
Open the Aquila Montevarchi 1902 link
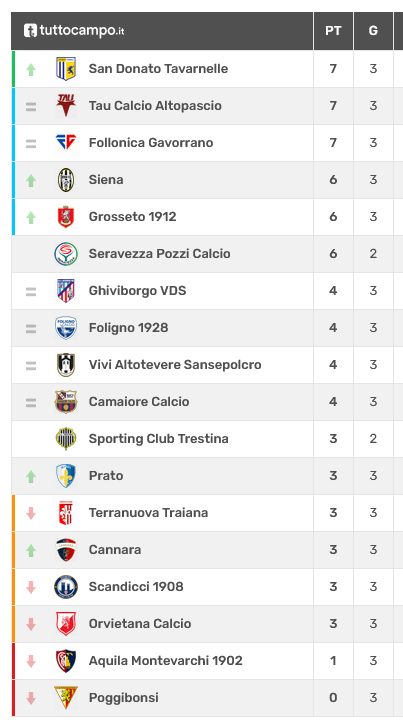(x=165, y=660)
